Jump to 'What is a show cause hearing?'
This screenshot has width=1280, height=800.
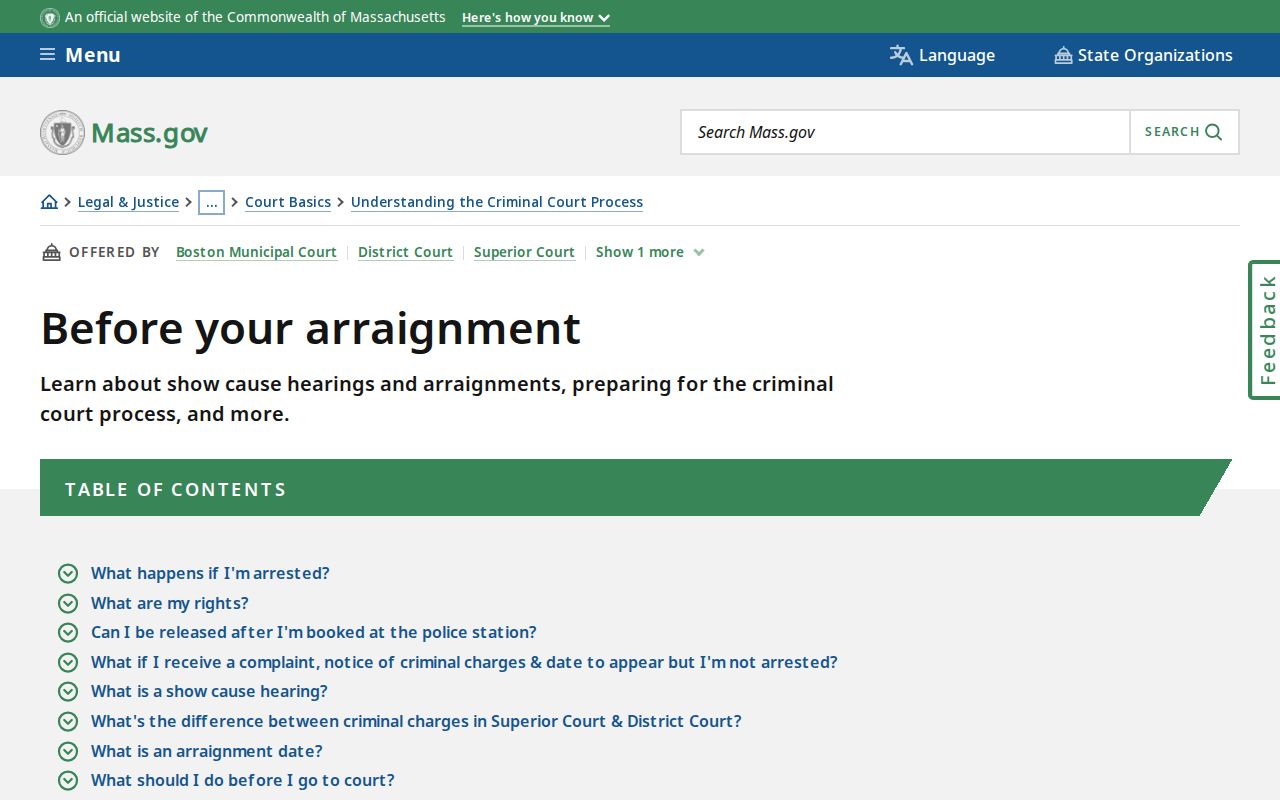pos(209,691)
